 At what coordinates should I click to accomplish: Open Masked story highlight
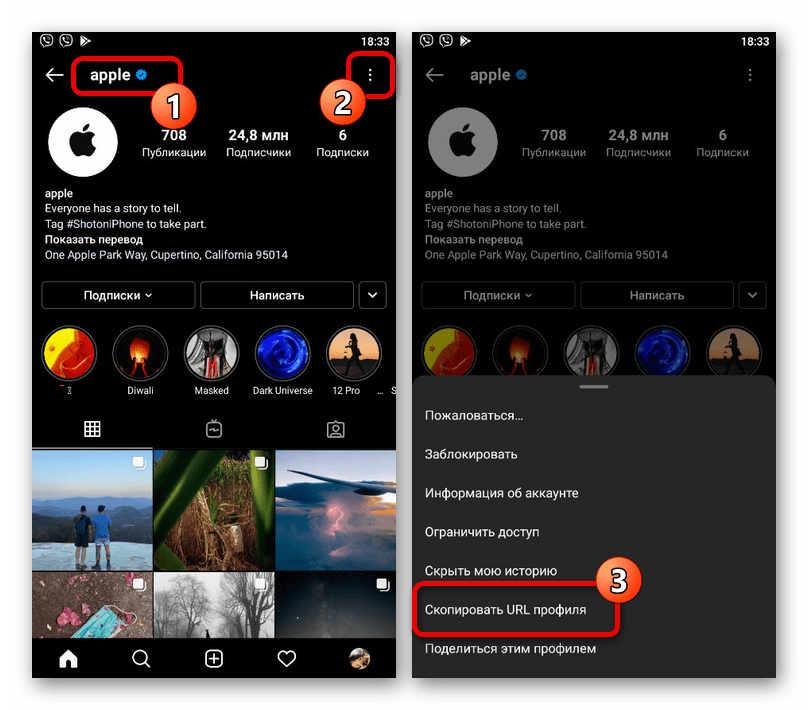(211, 353)
